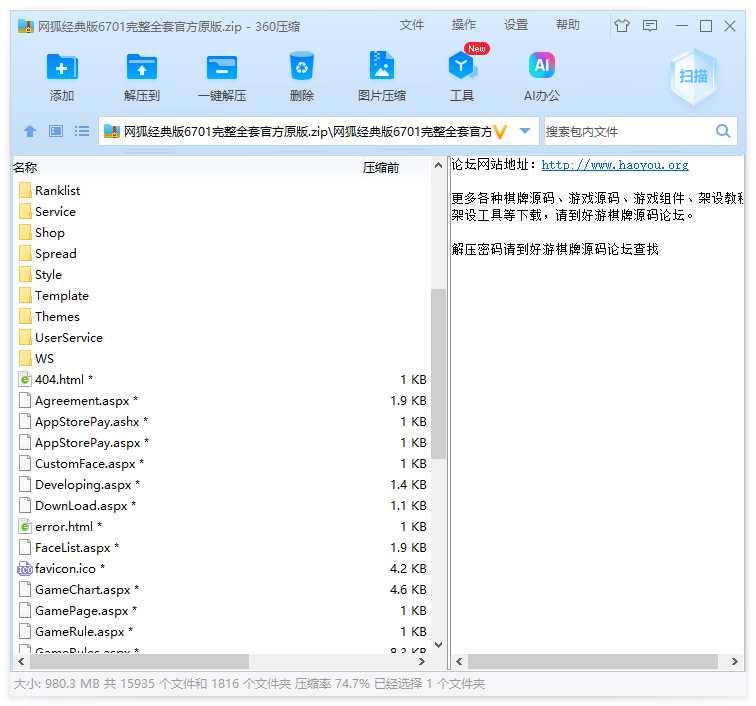Expand the path bar dropdown arrow

(x=525, y=131)
